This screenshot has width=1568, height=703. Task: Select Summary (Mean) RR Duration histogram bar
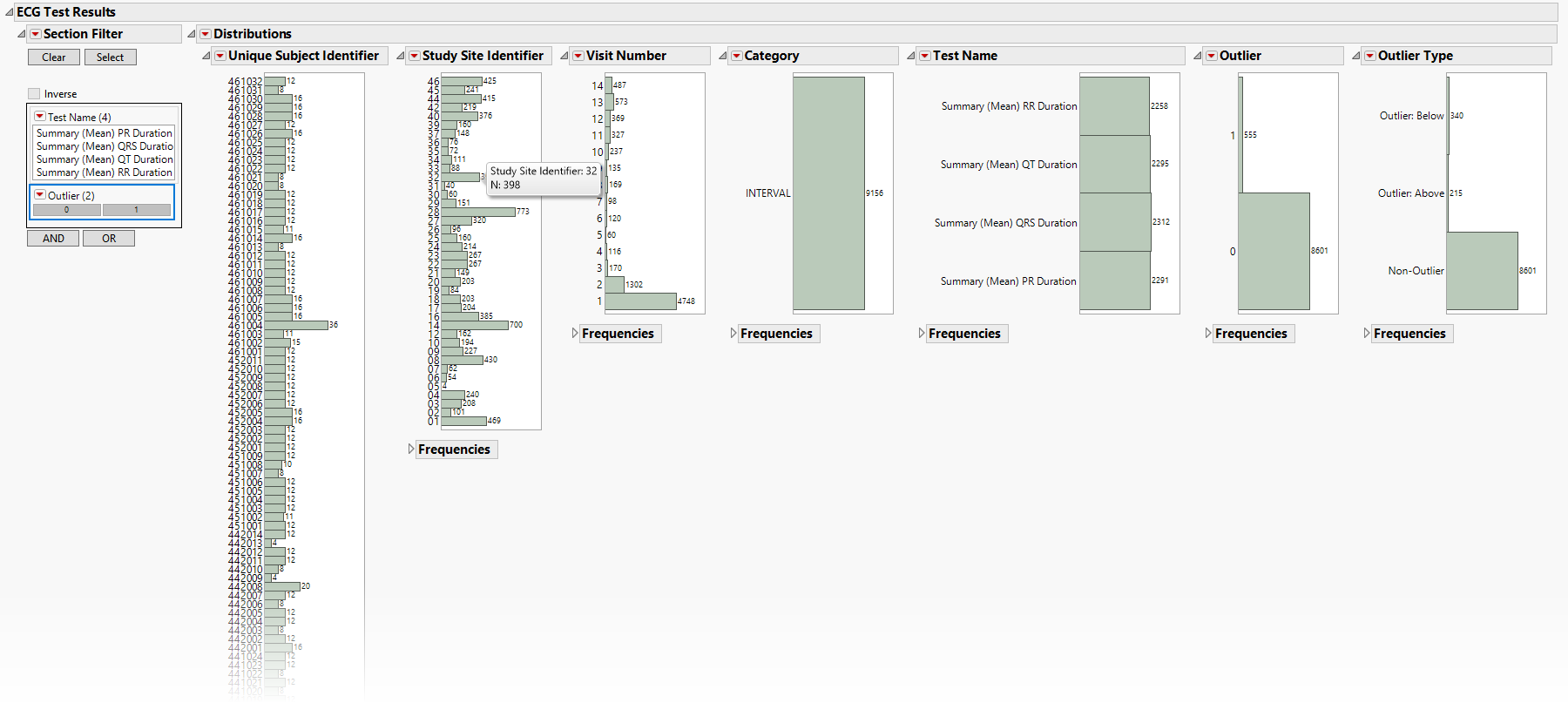coord(1114,106)
